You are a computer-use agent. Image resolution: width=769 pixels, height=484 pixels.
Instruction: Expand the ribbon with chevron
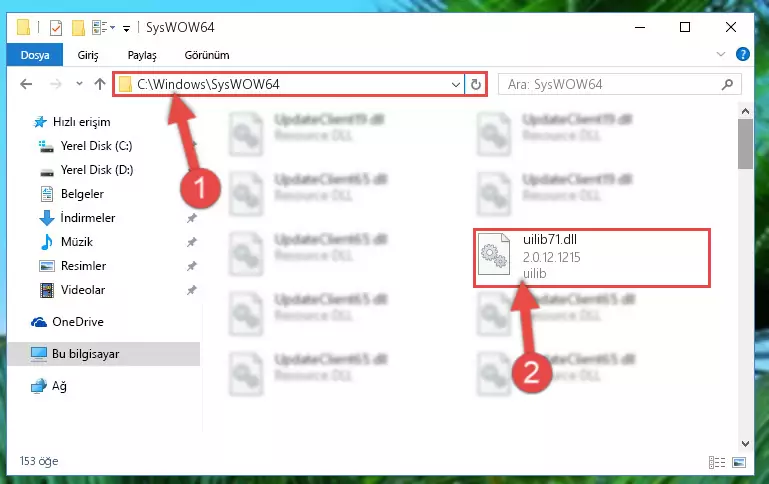[720, 54]
